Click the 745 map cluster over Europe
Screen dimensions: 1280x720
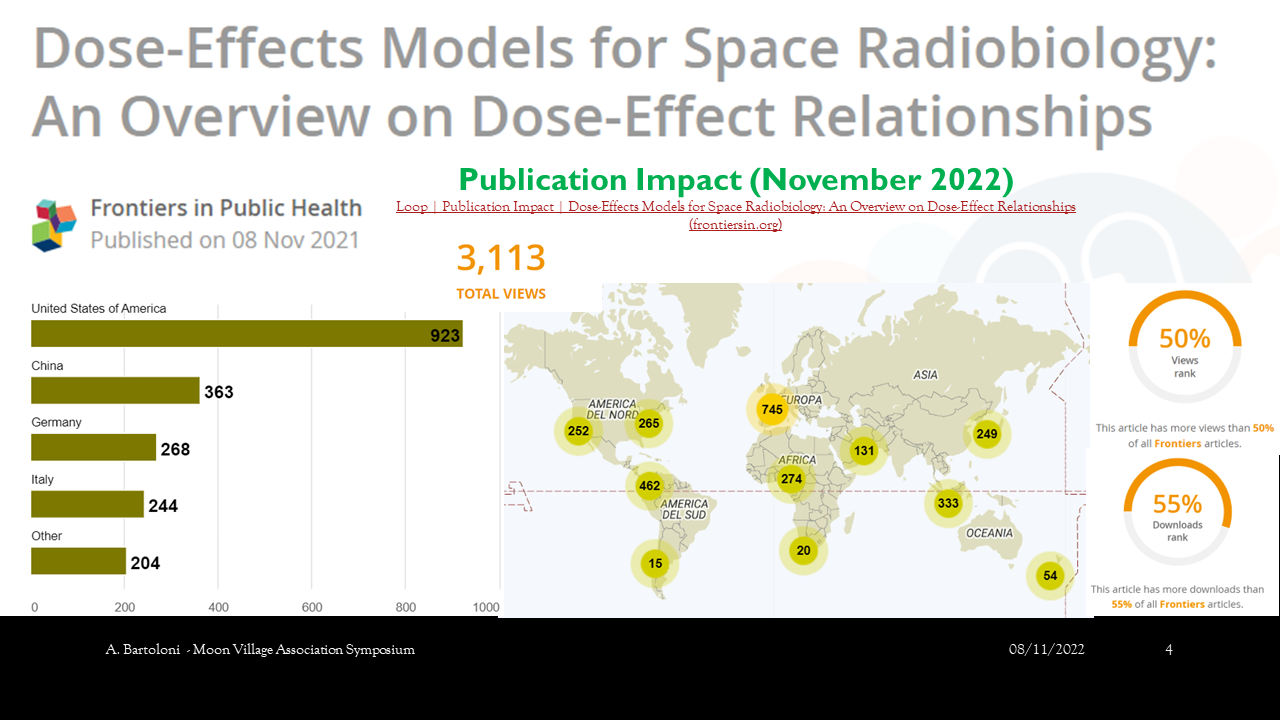771,409
